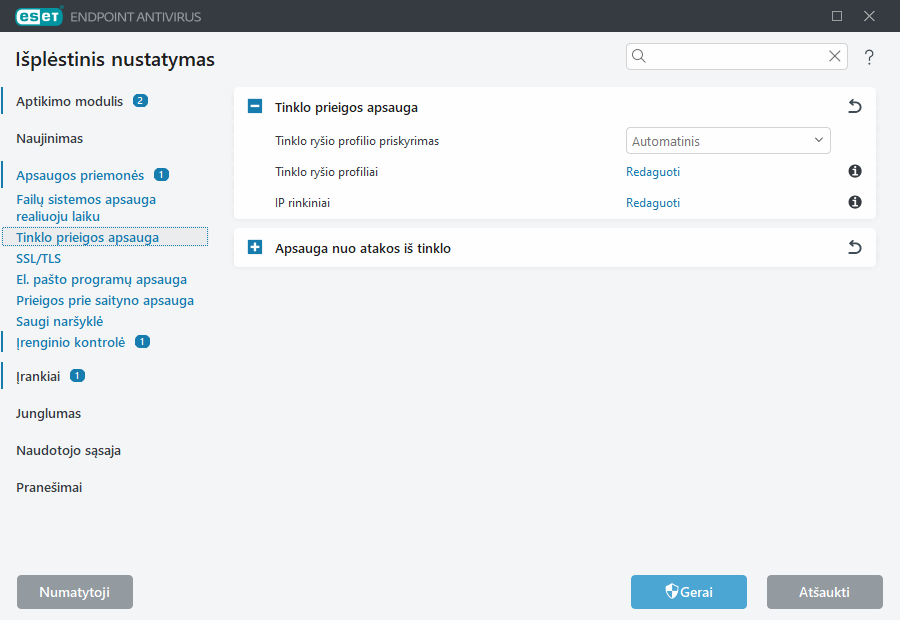Click the IP rinkiniai label
Image resolution: width=900 pixels, height=620 pixels.
pyautogui.click(x=302, y=203)
